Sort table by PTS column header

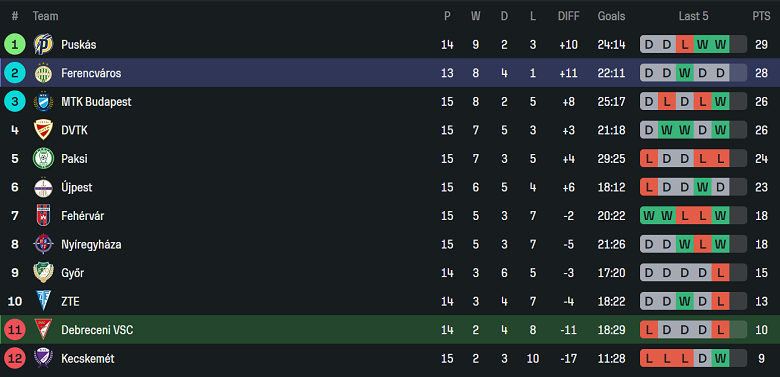point(761,16)
